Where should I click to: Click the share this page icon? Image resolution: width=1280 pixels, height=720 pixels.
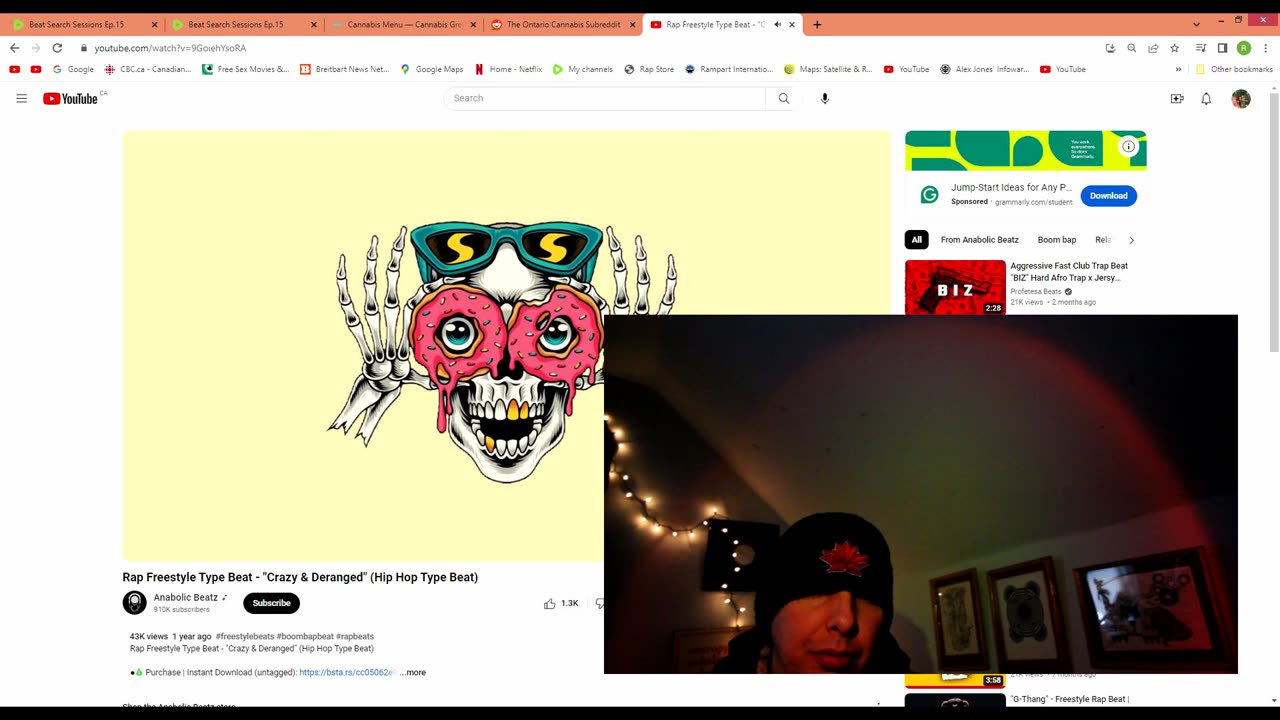[1153, 48]
